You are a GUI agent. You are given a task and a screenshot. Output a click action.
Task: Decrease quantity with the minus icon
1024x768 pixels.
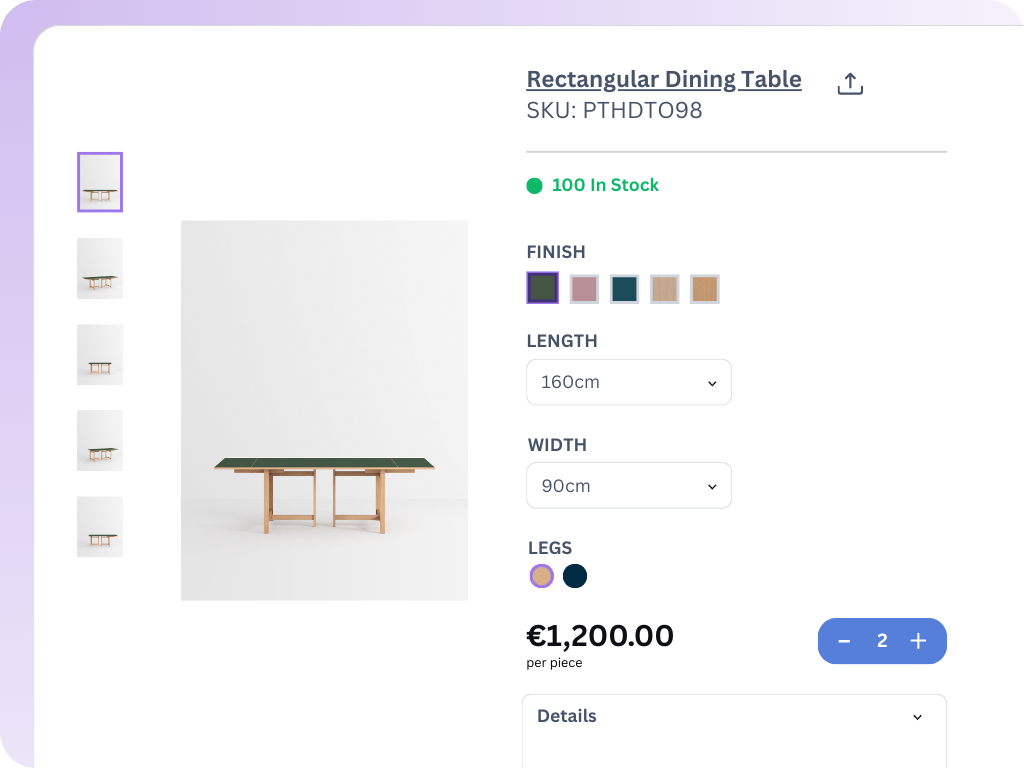click(844, 641)
